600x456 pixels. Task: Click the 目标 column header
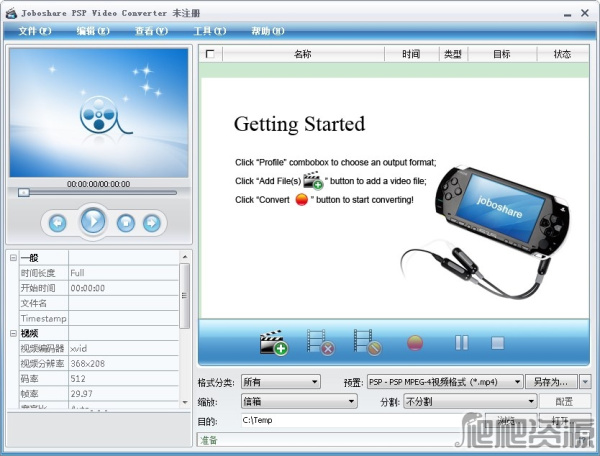(502, 54)
